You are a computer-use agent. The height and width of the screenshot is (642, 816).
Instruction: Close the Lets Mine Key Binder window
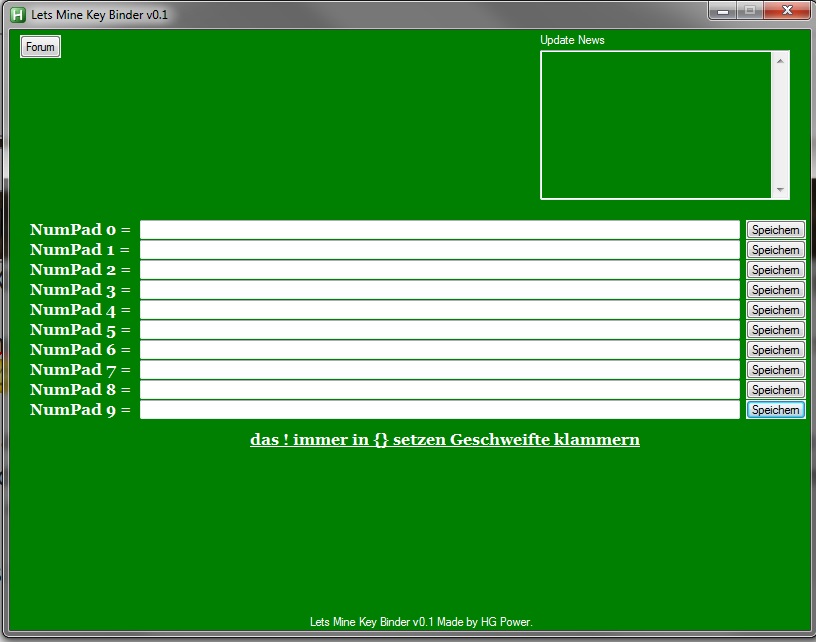click(x=787, y=11)
